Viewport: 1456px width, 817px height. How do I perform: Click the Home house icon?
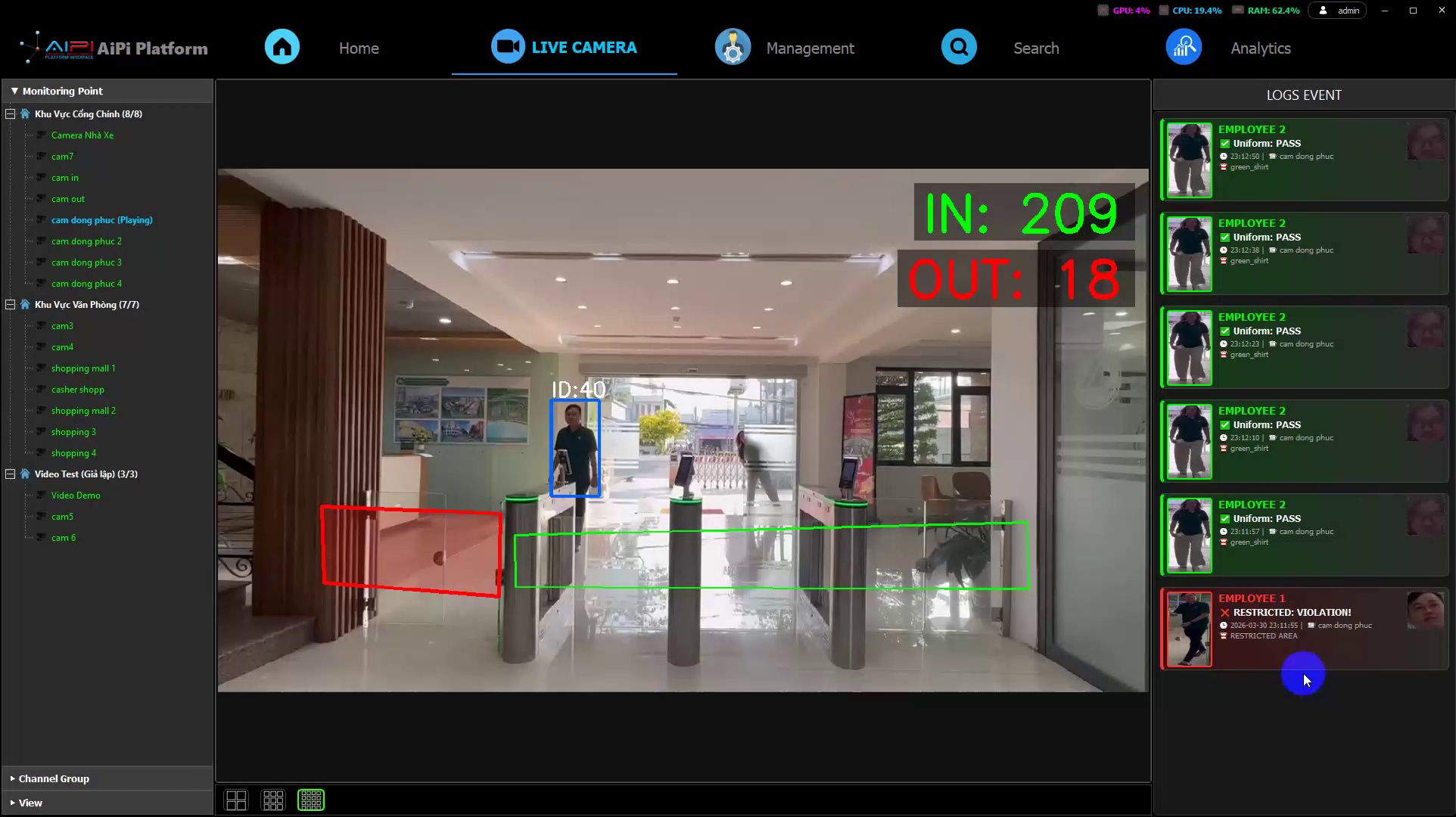(282, 47)
